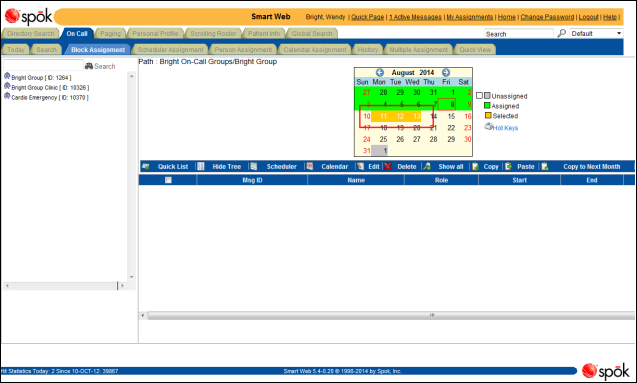The height and width of the screenshot is (383, 637).
Task: Select August 15 in the calendar
Action: 451,116
